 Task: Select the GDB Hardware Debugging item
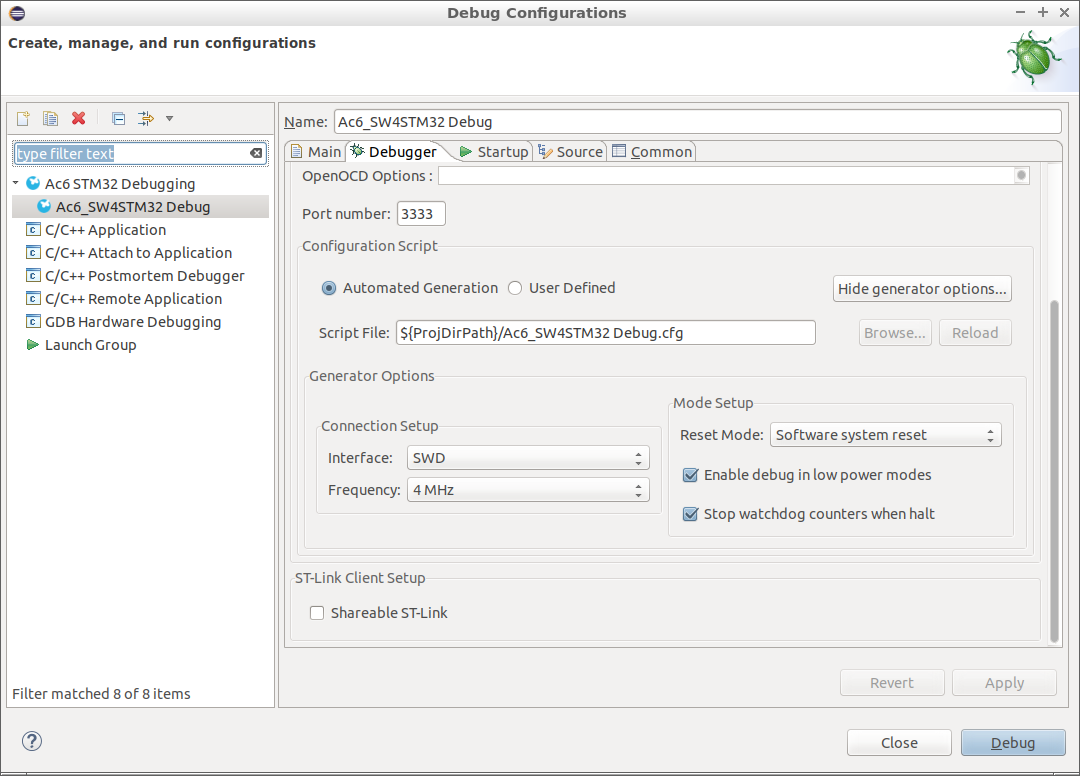point(132,322)
